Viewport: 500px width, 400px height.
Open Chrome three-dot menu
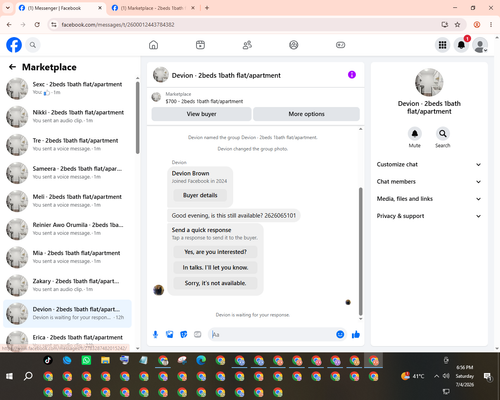(x=491, y=25)
